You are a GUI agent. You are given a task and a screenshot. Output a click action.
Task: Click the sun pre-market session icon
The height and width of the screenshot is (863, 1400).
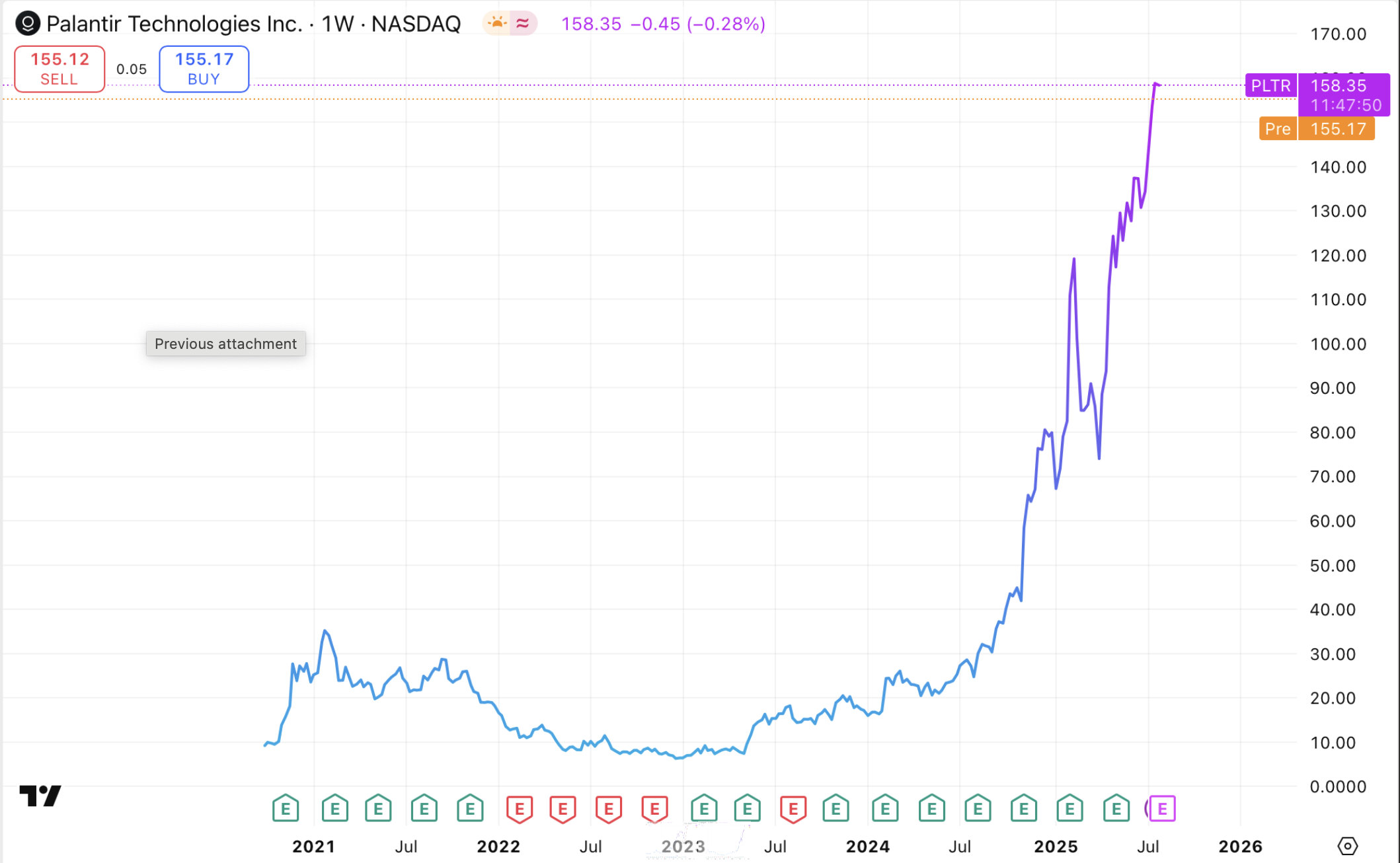point(497,24)
